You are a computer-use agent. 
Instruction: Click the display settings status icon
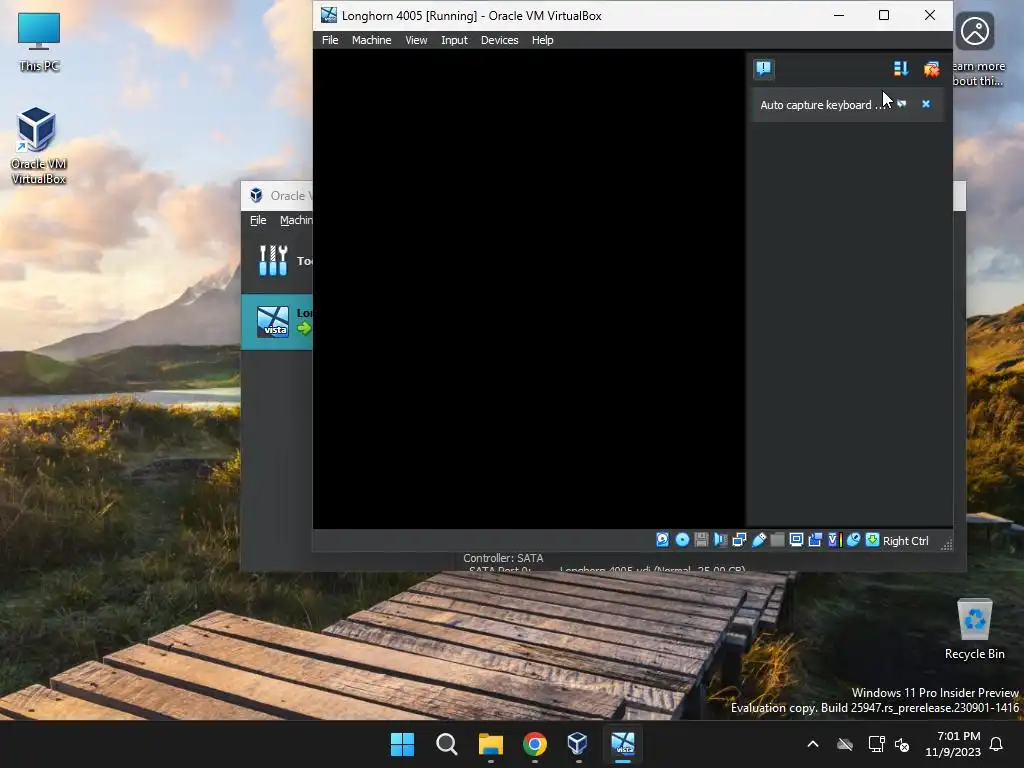click(x=796, y=539)
